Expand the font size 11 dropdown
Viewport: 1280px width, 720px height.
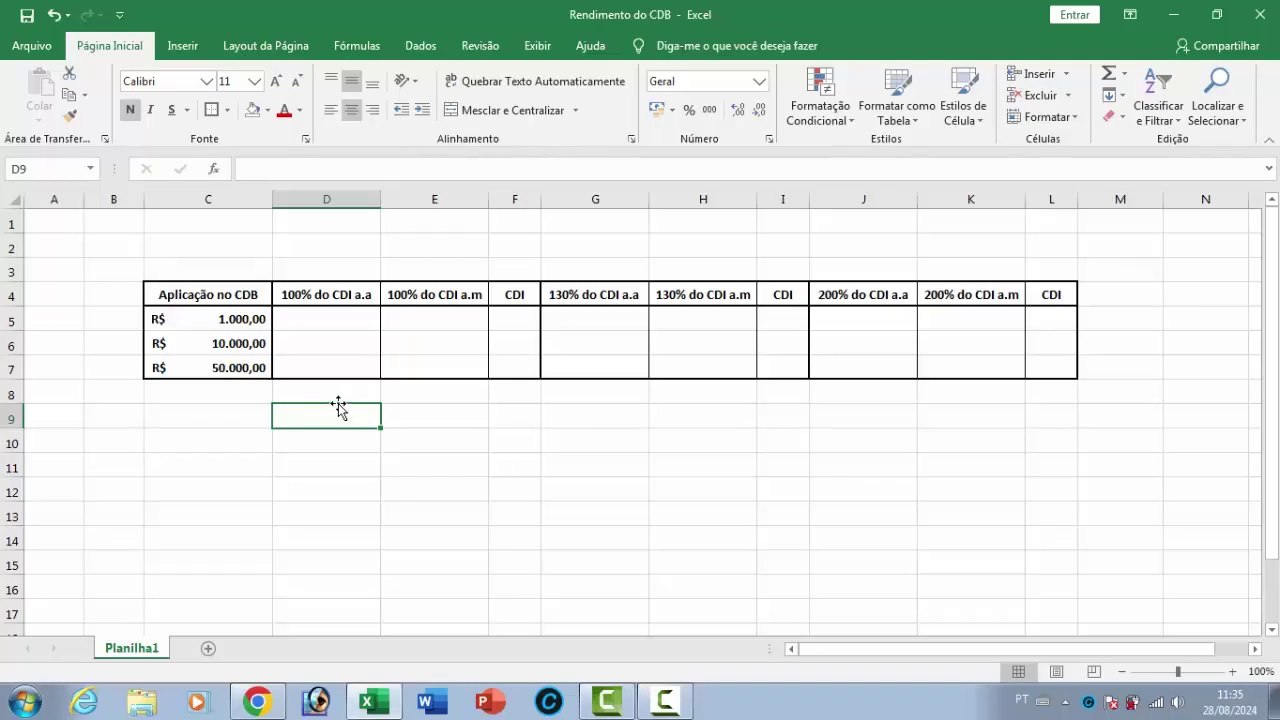tap(255, 81)
